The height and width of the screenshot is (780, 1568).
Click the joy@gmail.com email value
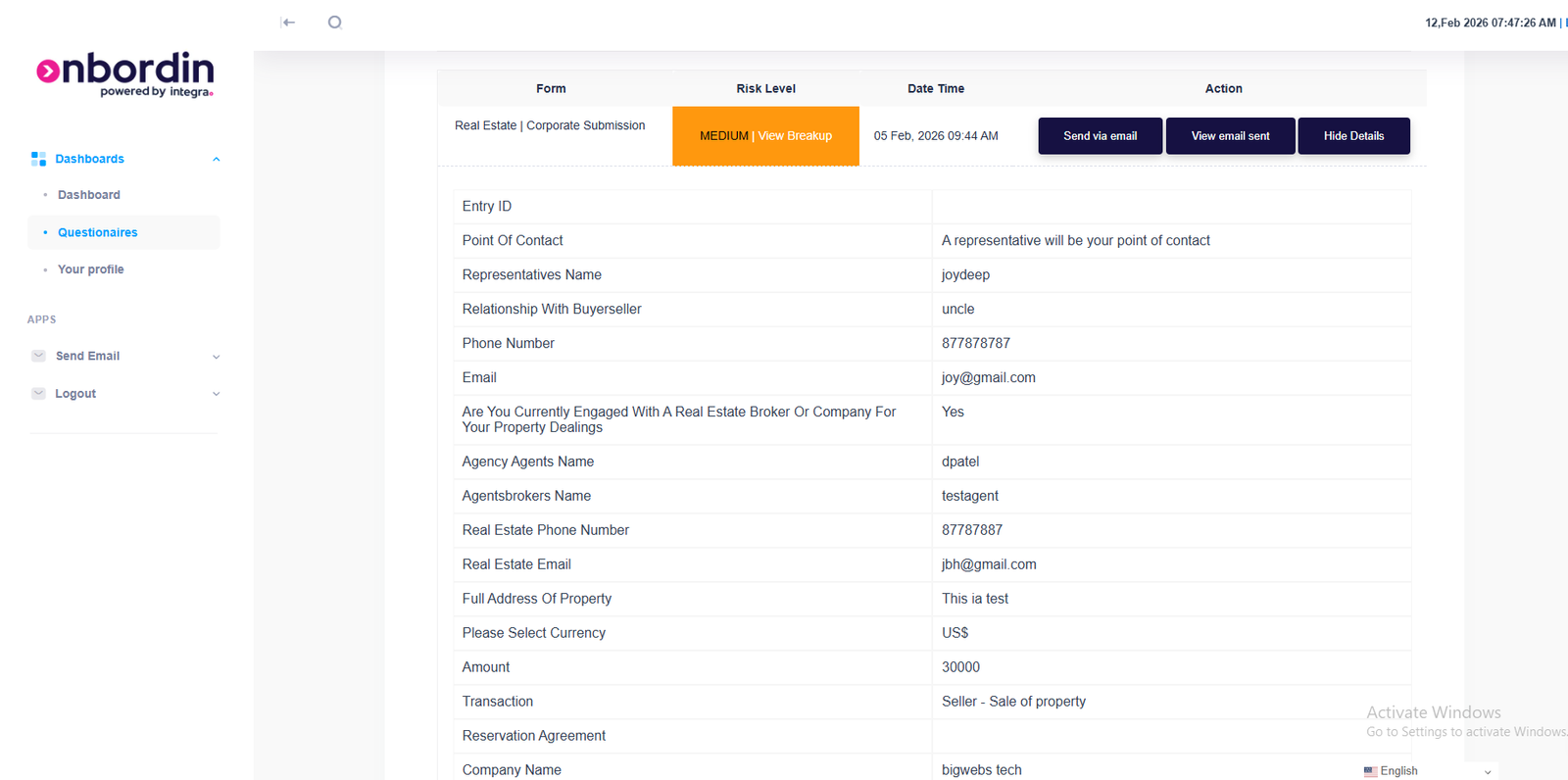(988, 378)
